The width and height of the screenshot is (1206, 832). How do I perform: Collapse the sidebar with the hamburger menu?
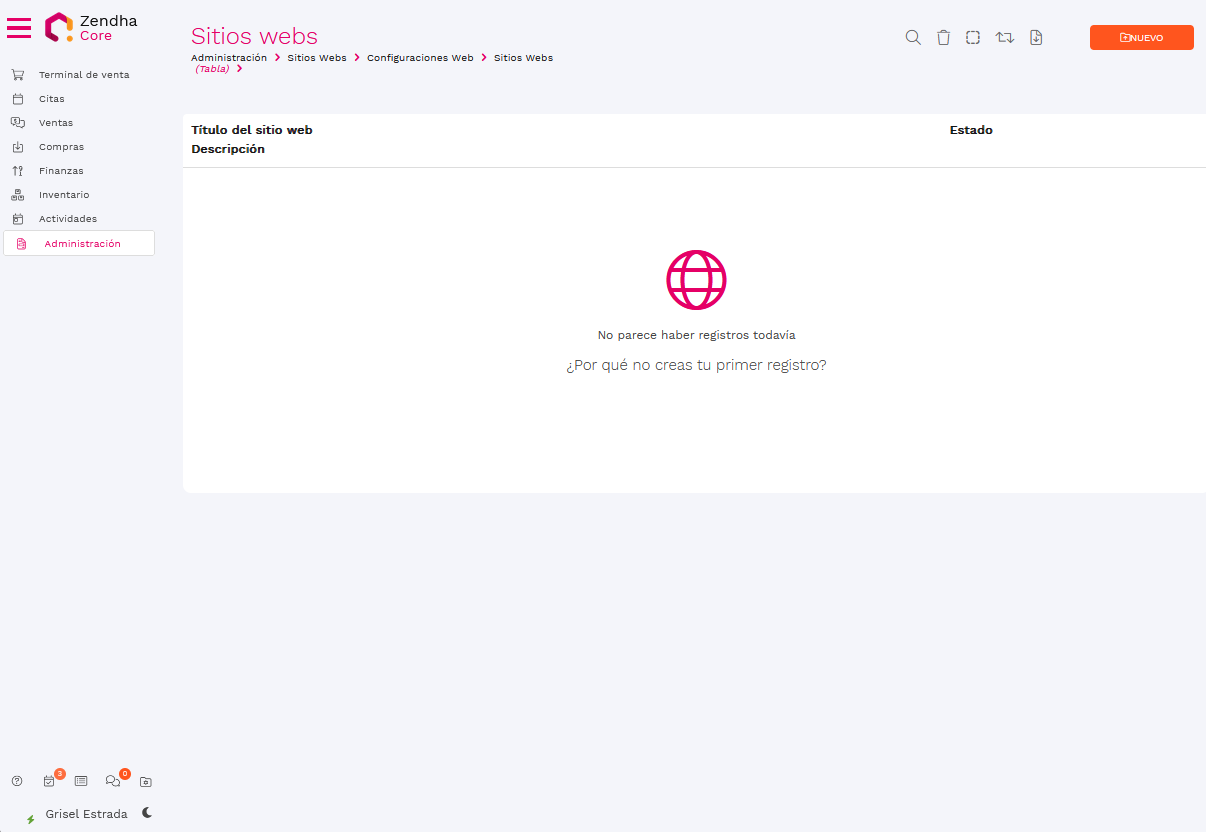coord(19,28)
